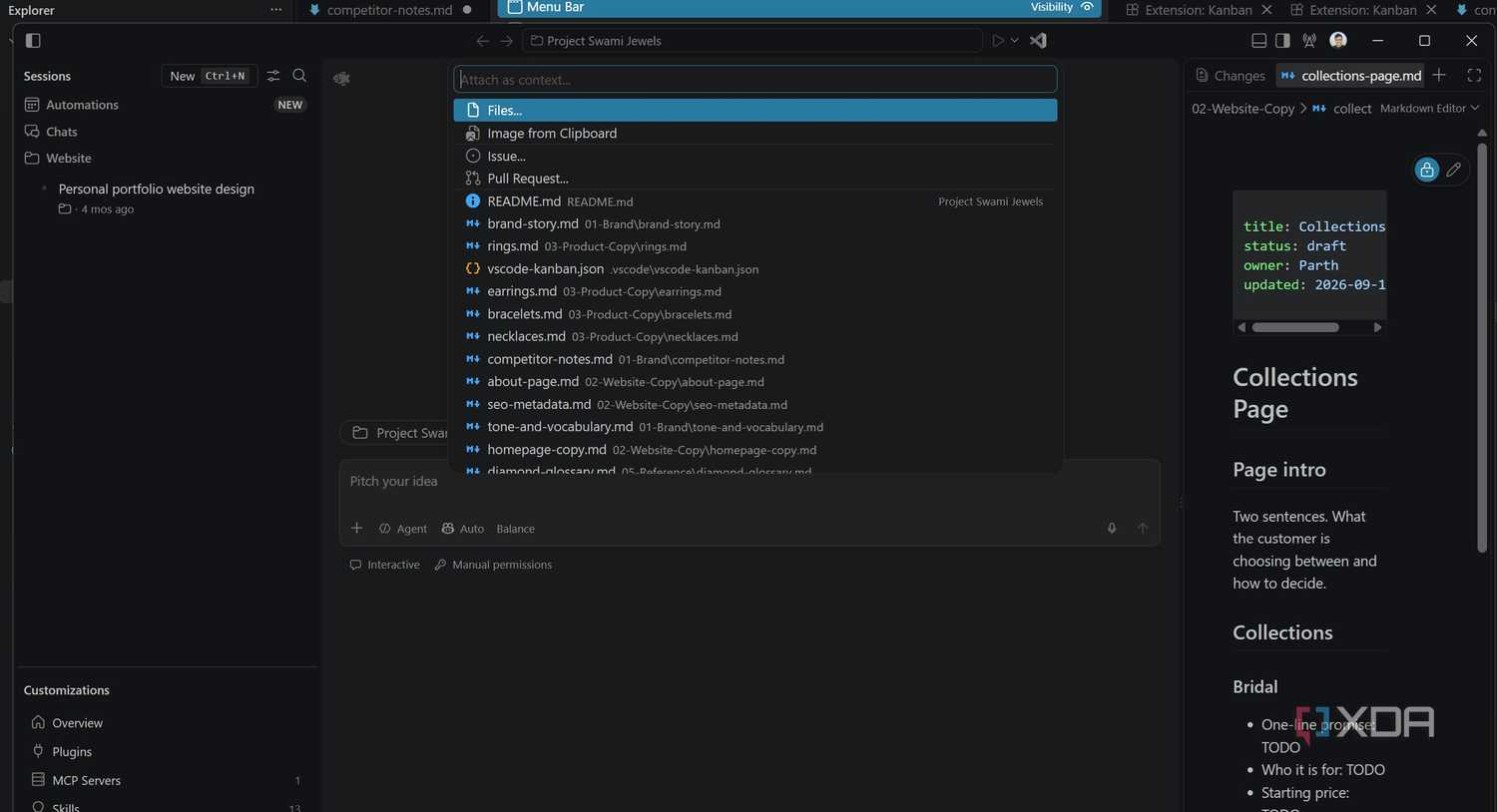Open Plugins under Customizations
This screenshot has width=1497, height=812.
[x=61, y=752]
